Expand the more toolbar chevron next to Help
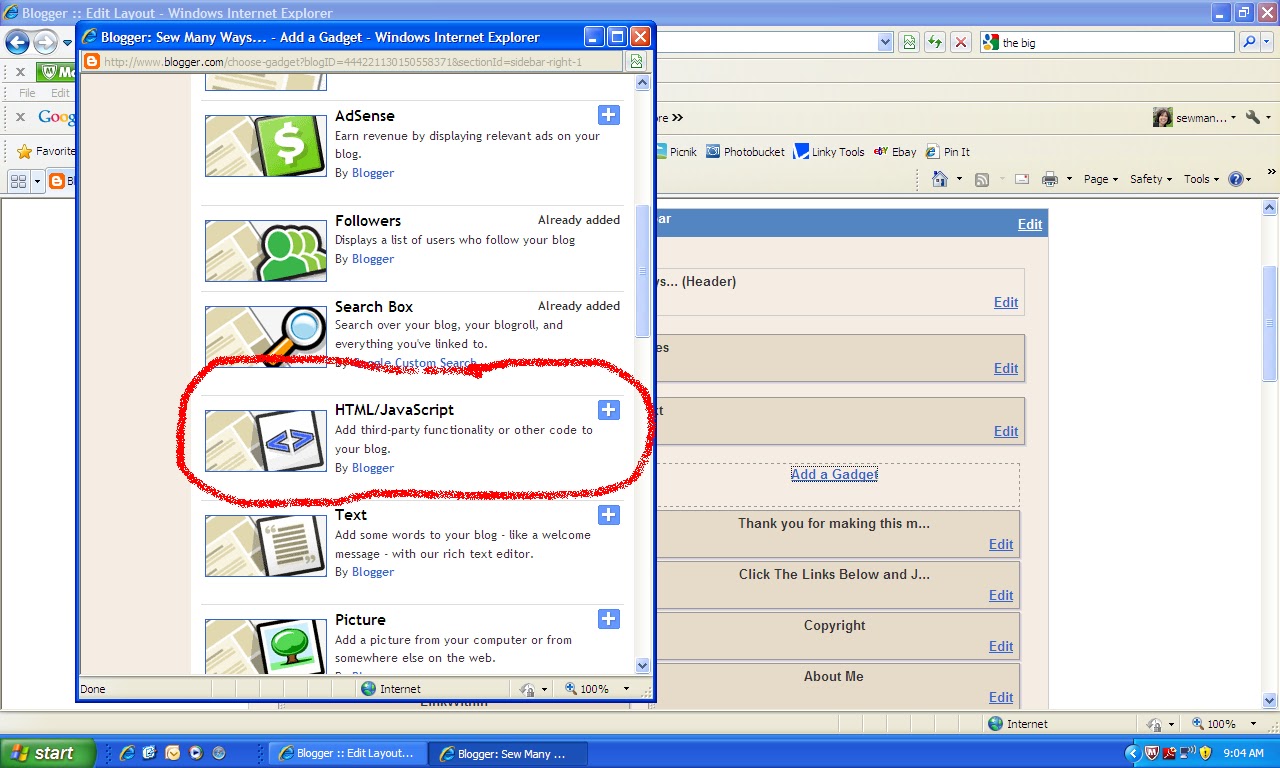The width and height of the screenshot is (1280, 768). click(x=1273, y=172)
